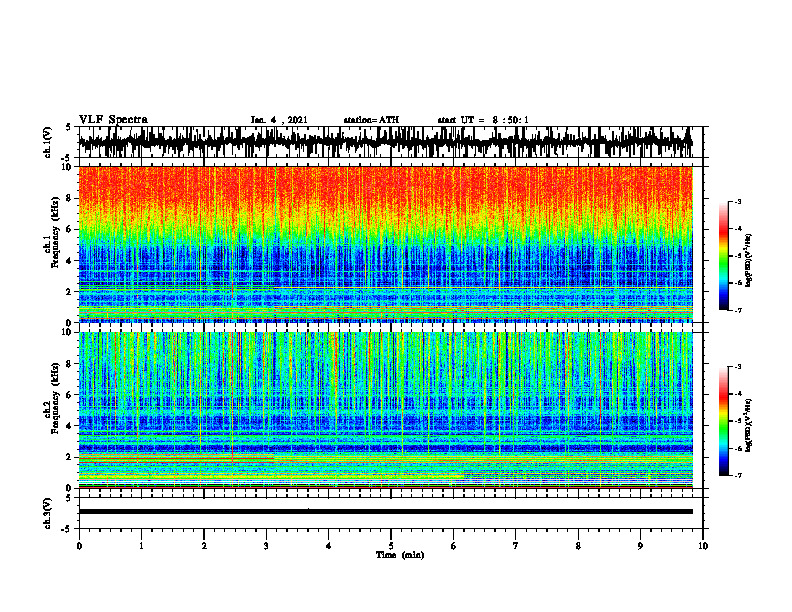Click the "6" kHz tick on ch.2 frequency axis
Viewport: 792px width, 612px height.
(x=69, y=394)
